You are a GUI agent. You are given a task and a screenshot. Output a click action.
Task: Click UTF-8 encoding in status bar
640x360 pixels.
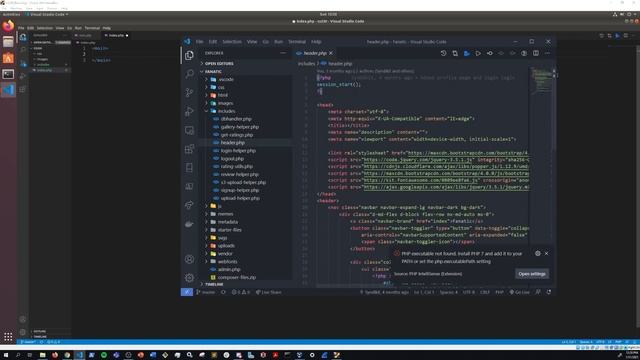(469, 292)
